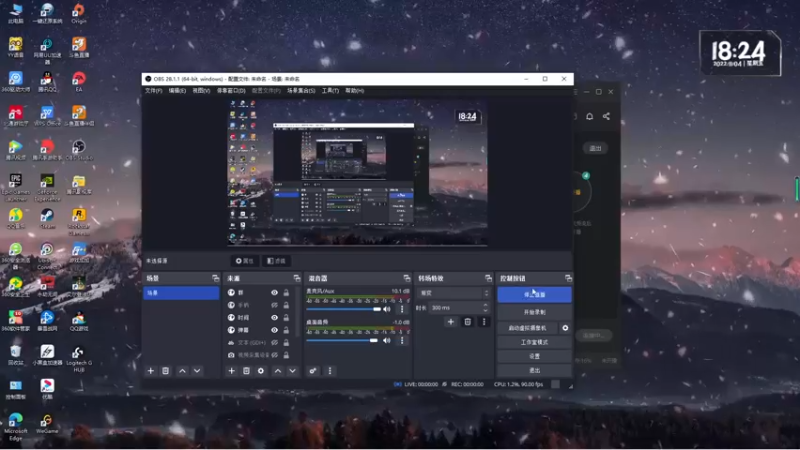Open the desktop audio channel three-dot menu
Image resolution: width=800 pixels, height=450 pixels.
coord(402,340)
